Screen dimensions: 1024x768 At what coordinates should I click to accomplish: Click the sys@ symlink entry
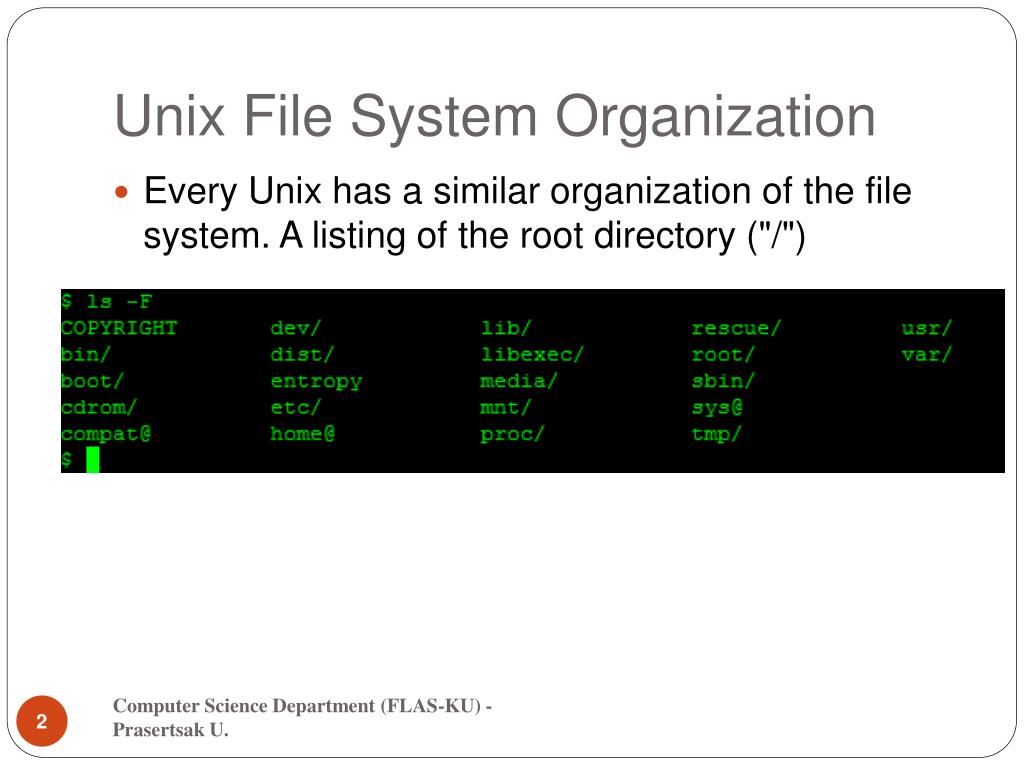(717, 408)
